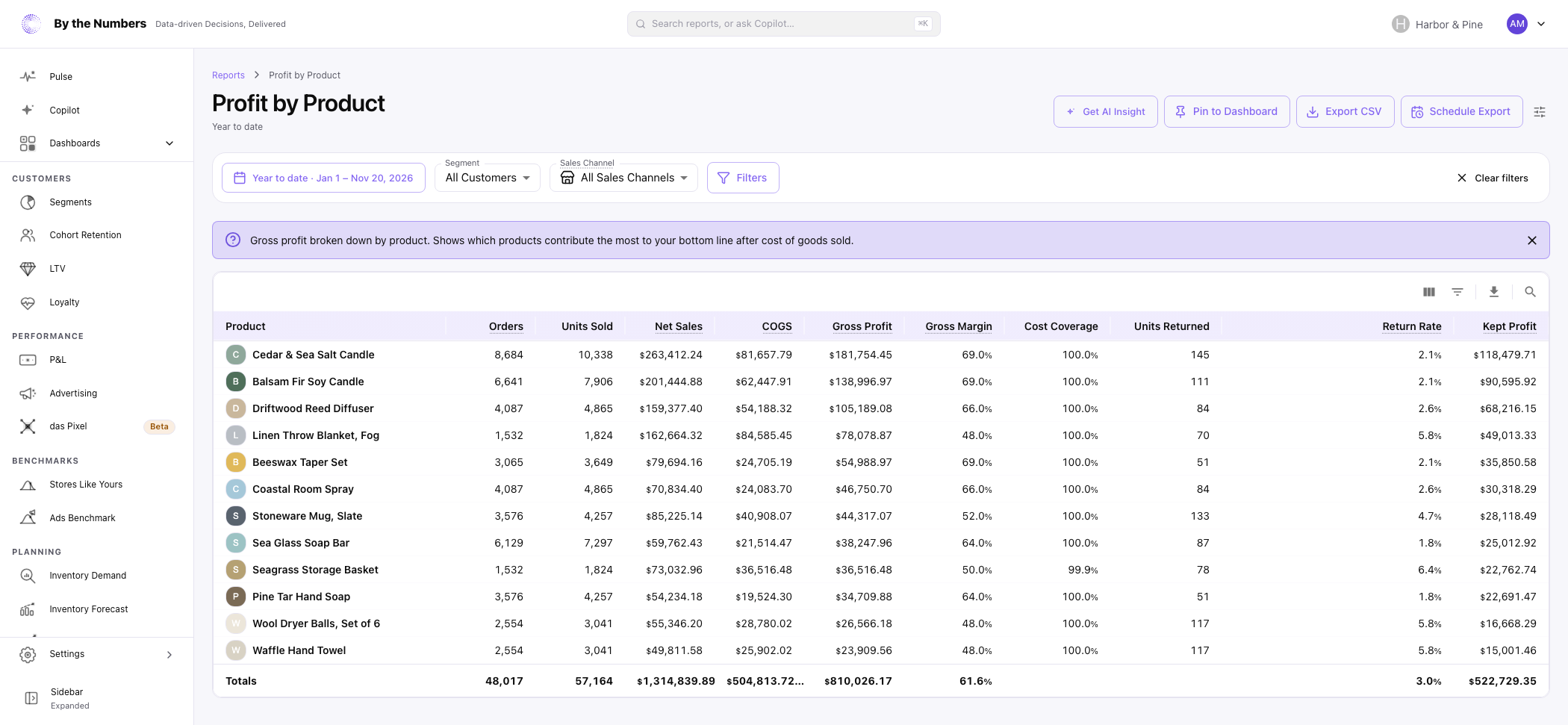Open the Year to date date range picker

tap(323, 178)
